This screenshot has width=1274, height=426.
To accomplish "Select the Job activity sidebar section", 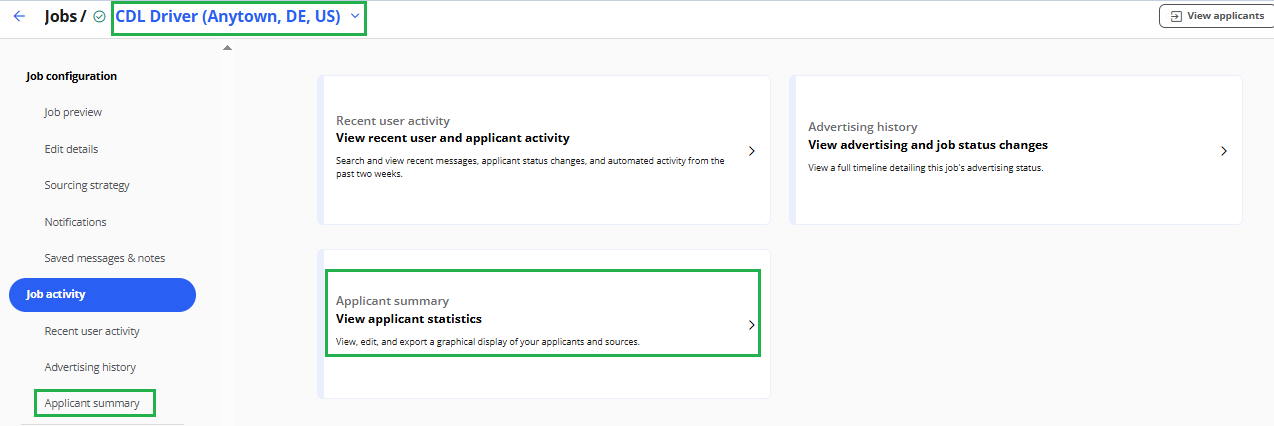I will tap(102, 294).
